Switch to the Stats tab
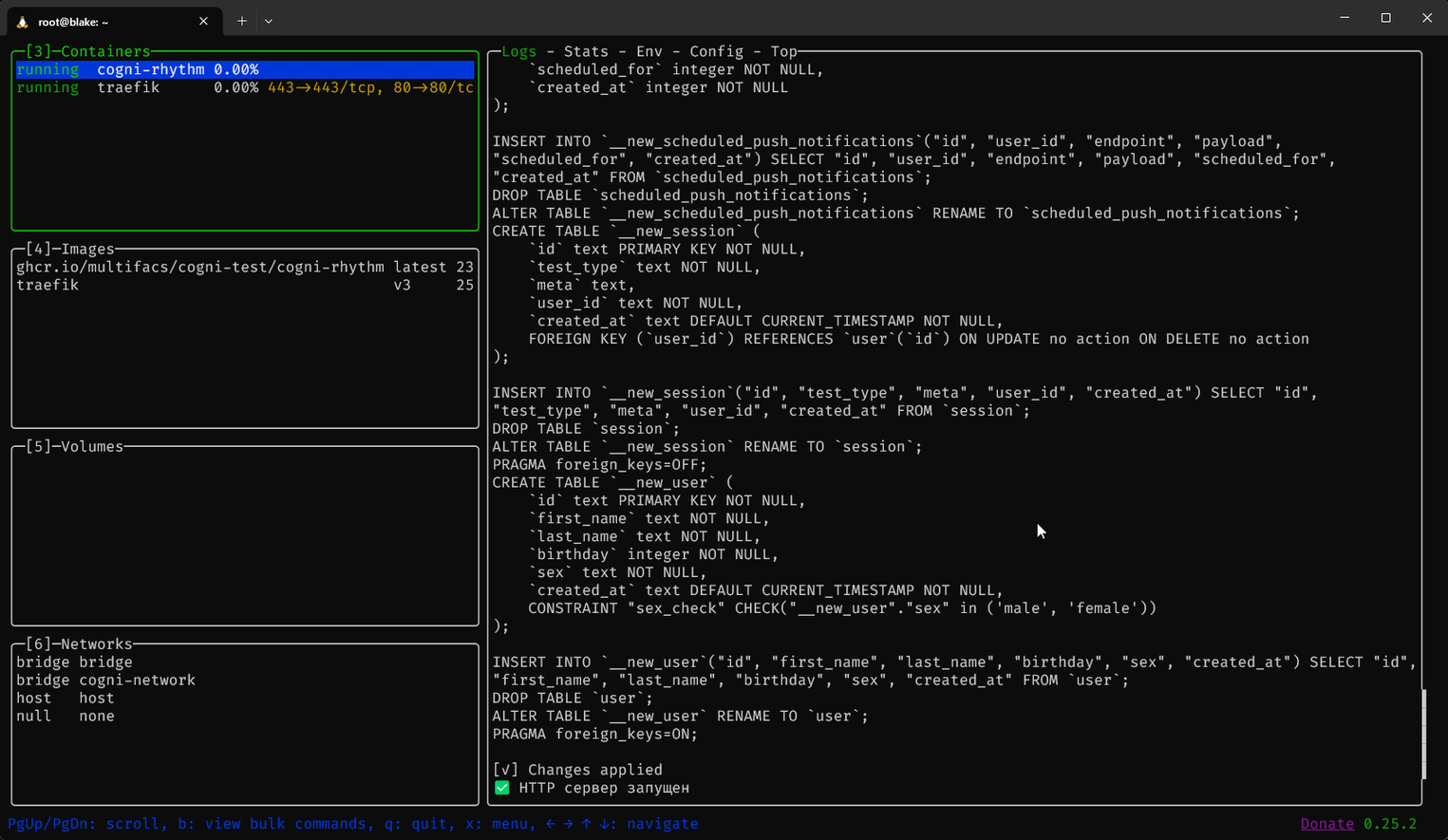This screenshot has width=1448, height=840. (586, 51)
